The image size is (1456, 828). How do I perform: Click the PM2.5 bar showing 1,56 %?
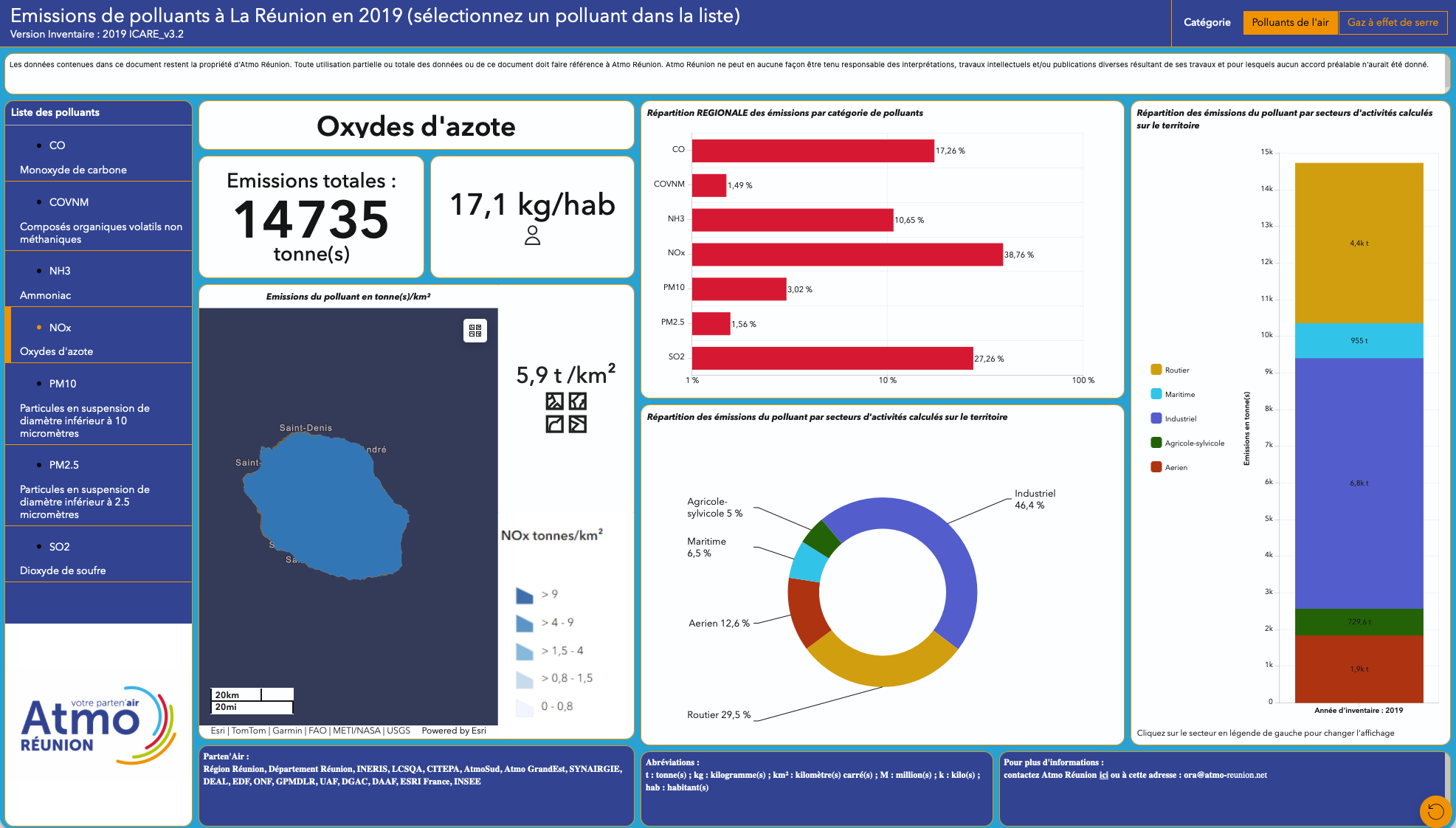point(711,324)
